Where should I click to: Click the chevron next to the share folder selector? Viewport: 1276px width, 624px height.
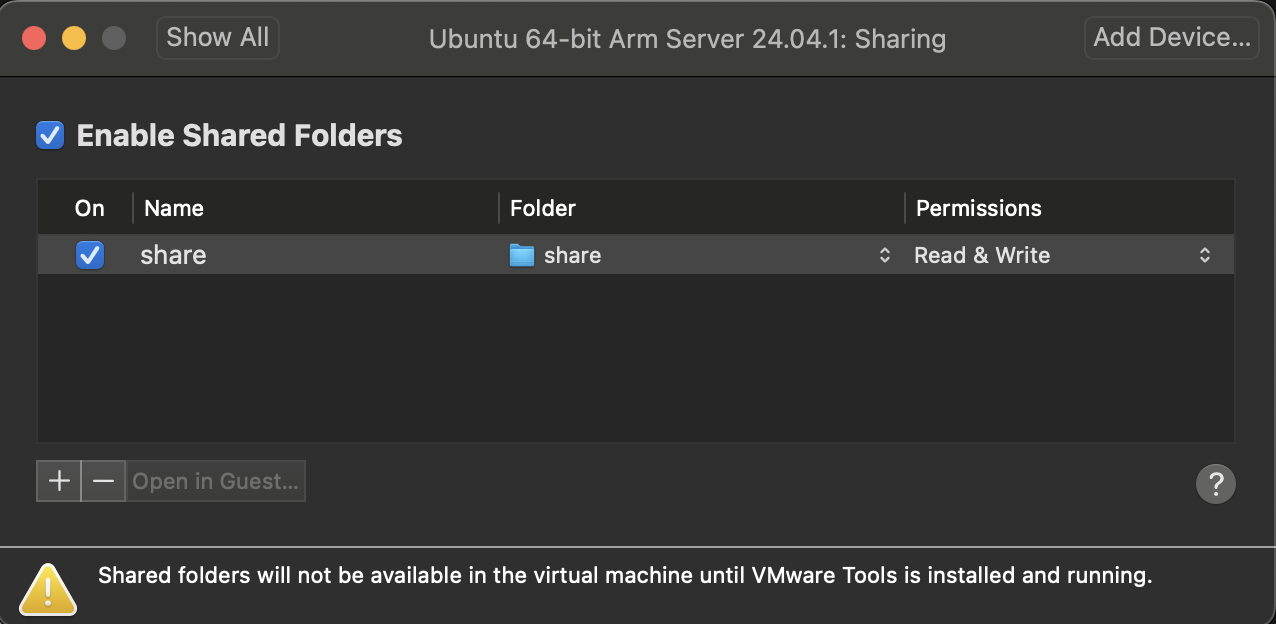[x=884, y=255]
